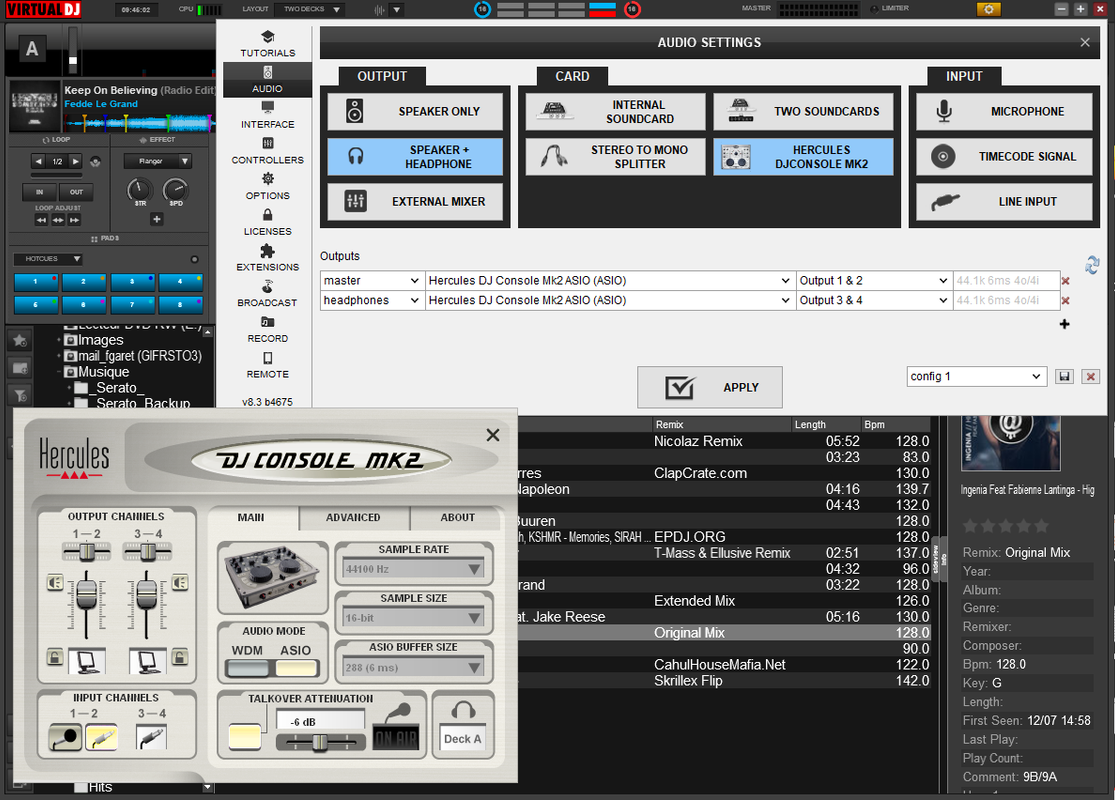Select microphone input for channels 1-2
Screen dimensions: 1115x800
click(65, 737)
